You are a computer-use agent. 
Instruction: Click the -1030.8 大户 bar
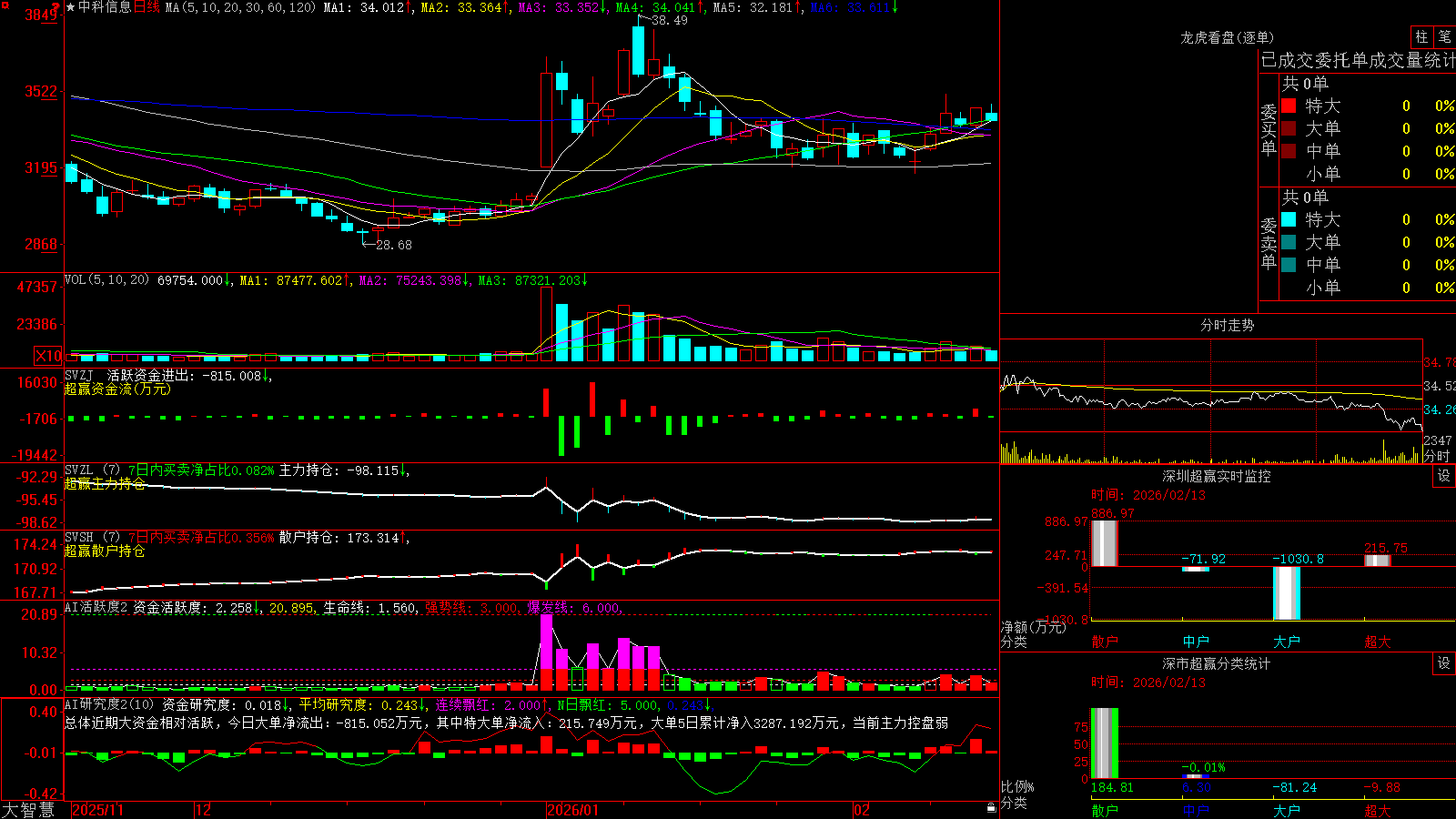point(1287,593)
